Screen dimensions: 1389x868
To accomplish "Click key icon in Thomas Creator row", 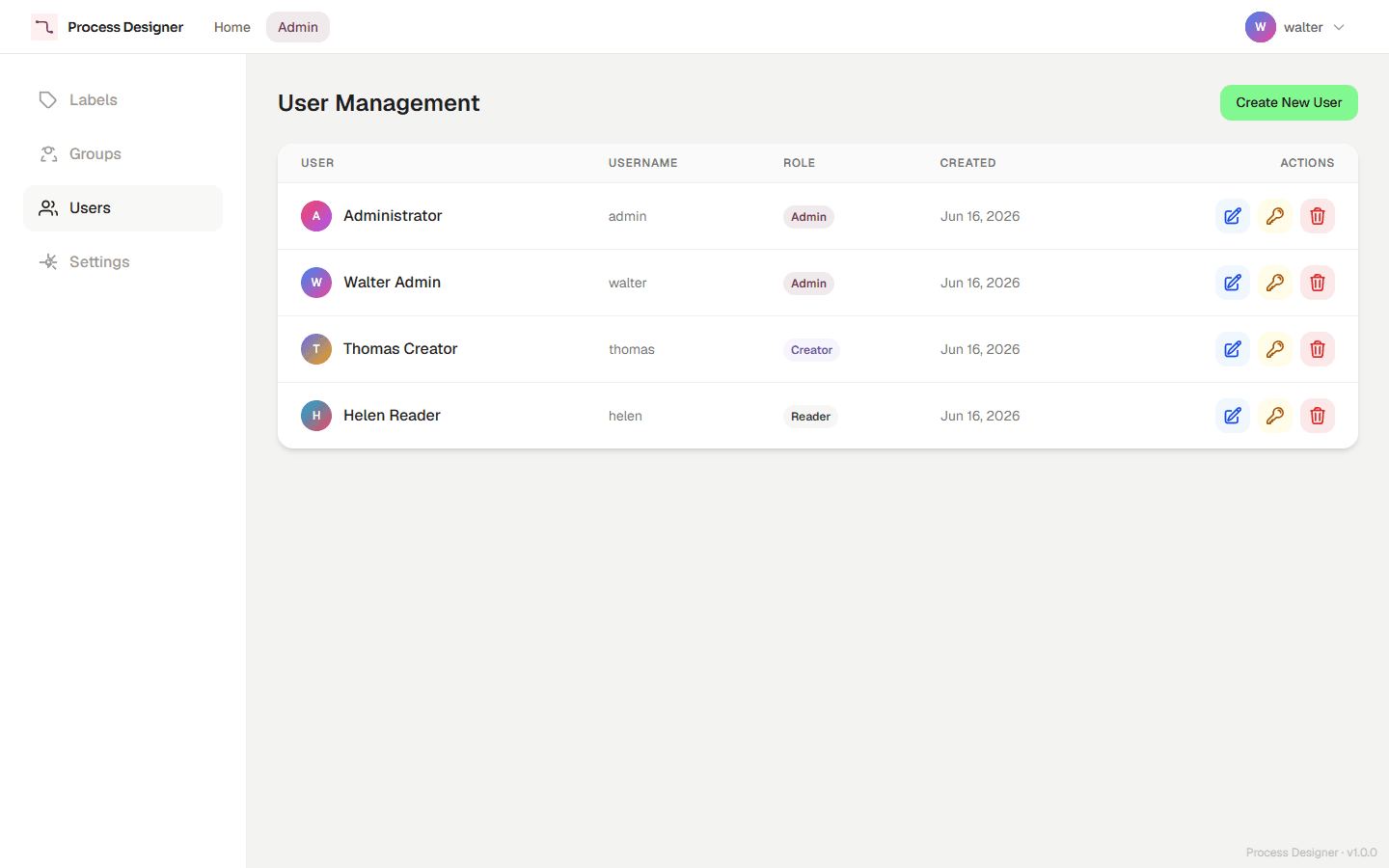I will [x=1275, y=349].
